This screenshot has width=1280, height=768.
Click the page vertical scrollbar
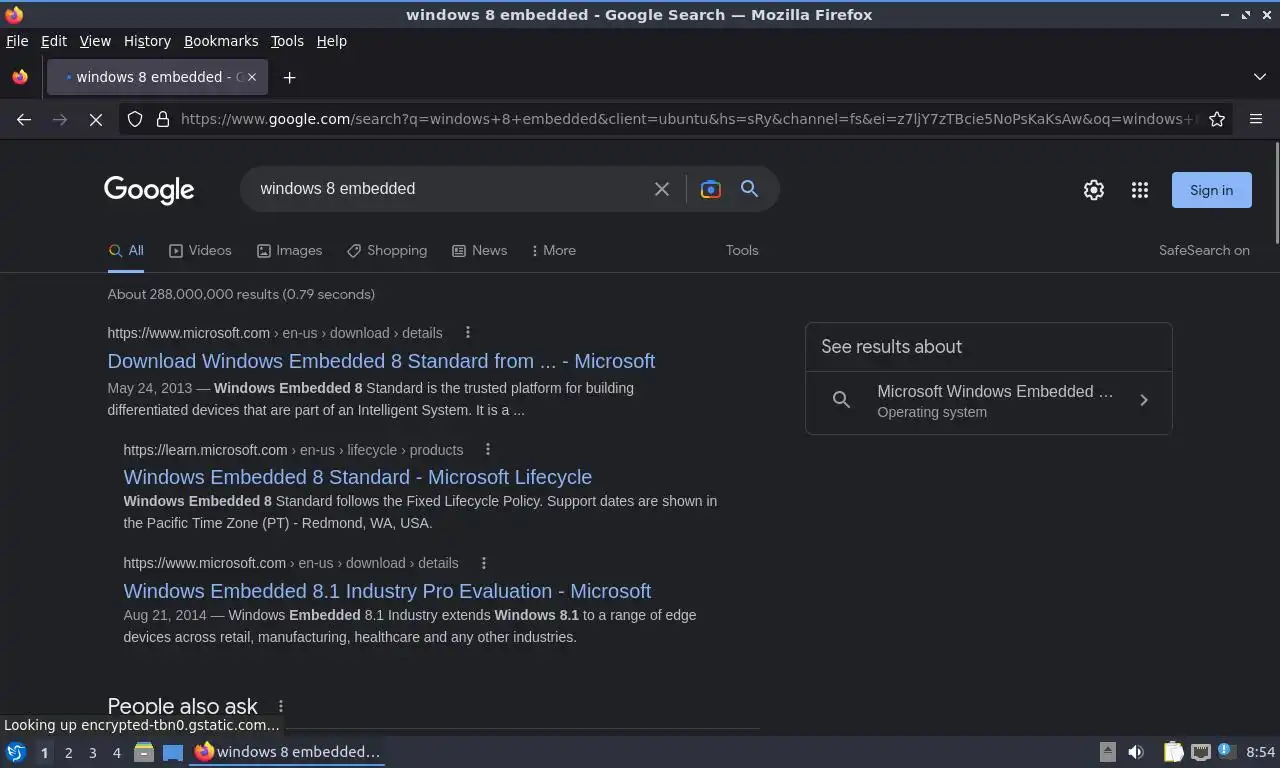point(1276,193)
